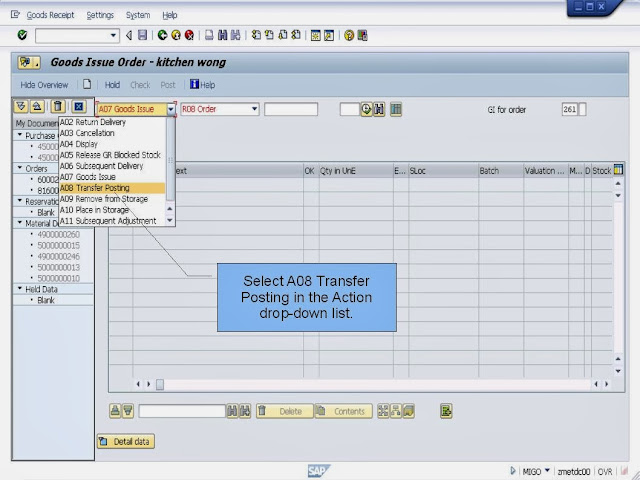The width and height of the screenshot is (640, 480).
Task: Click the blue Help info button
Action: pyautogui.click(x=202, y=84)
